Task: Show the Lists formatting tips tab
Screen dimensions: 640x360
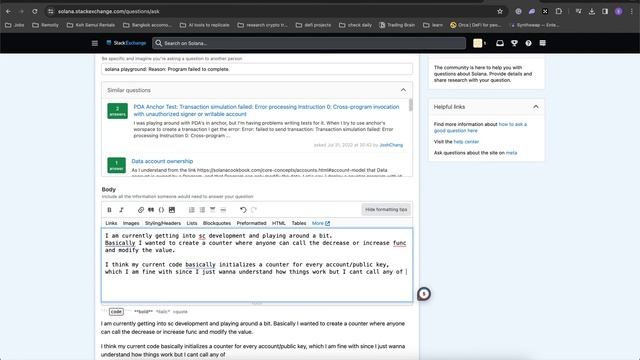Action: (192, 223)
